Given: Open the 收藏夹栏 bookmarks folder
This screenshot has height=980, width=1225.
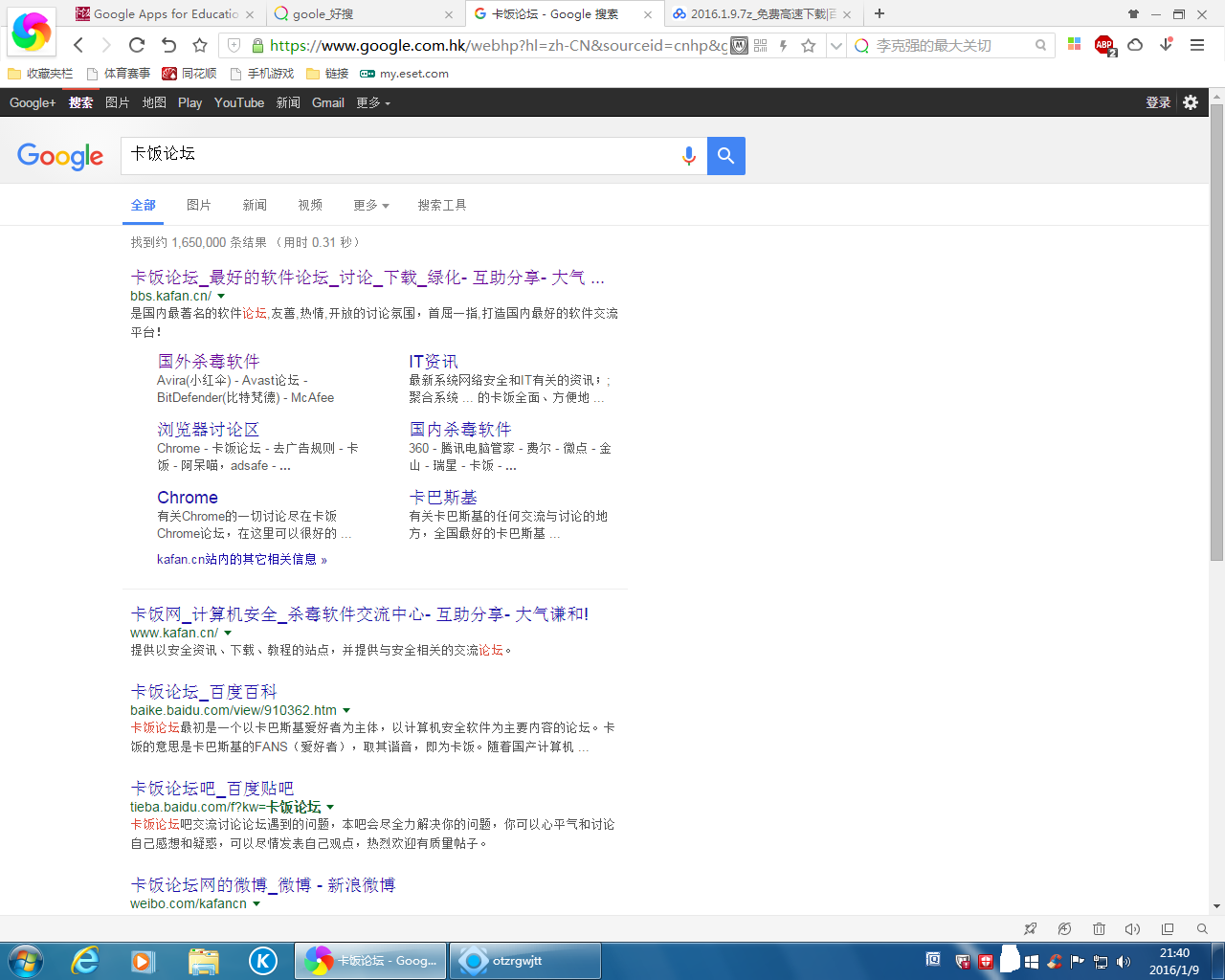Looking at the screenshot, I should tap(40, 74).
